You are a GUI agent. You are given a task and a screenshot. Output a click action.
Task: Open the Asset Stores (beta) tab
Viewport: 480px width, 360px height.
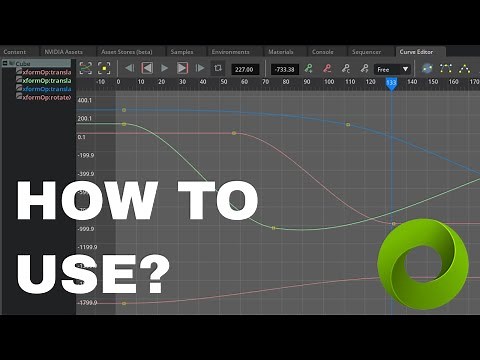pyautogui.click(x=127, y=52)
